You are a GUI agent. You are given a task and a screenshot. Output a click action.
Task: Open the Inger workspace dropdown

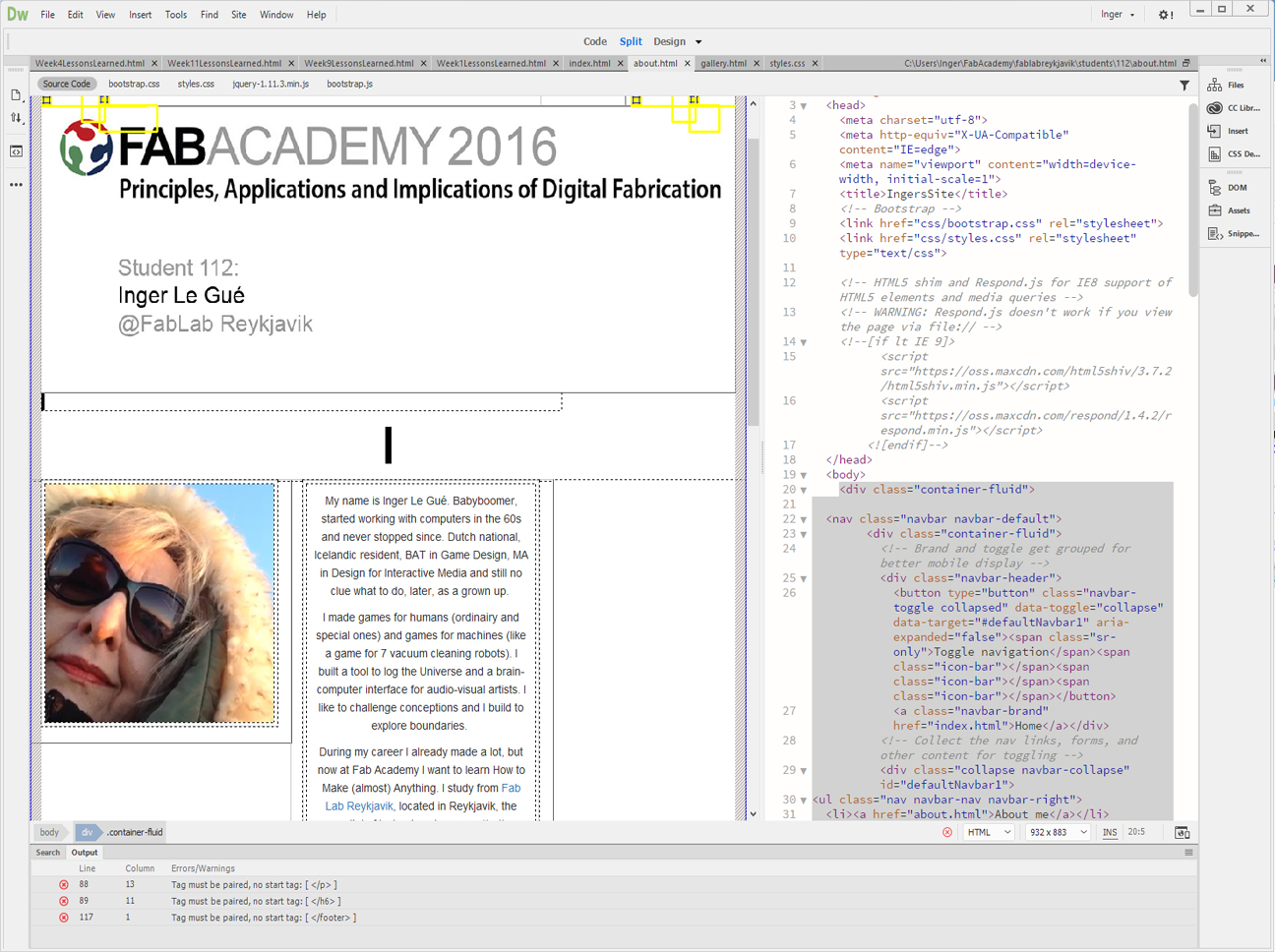tap(1118, 15)
